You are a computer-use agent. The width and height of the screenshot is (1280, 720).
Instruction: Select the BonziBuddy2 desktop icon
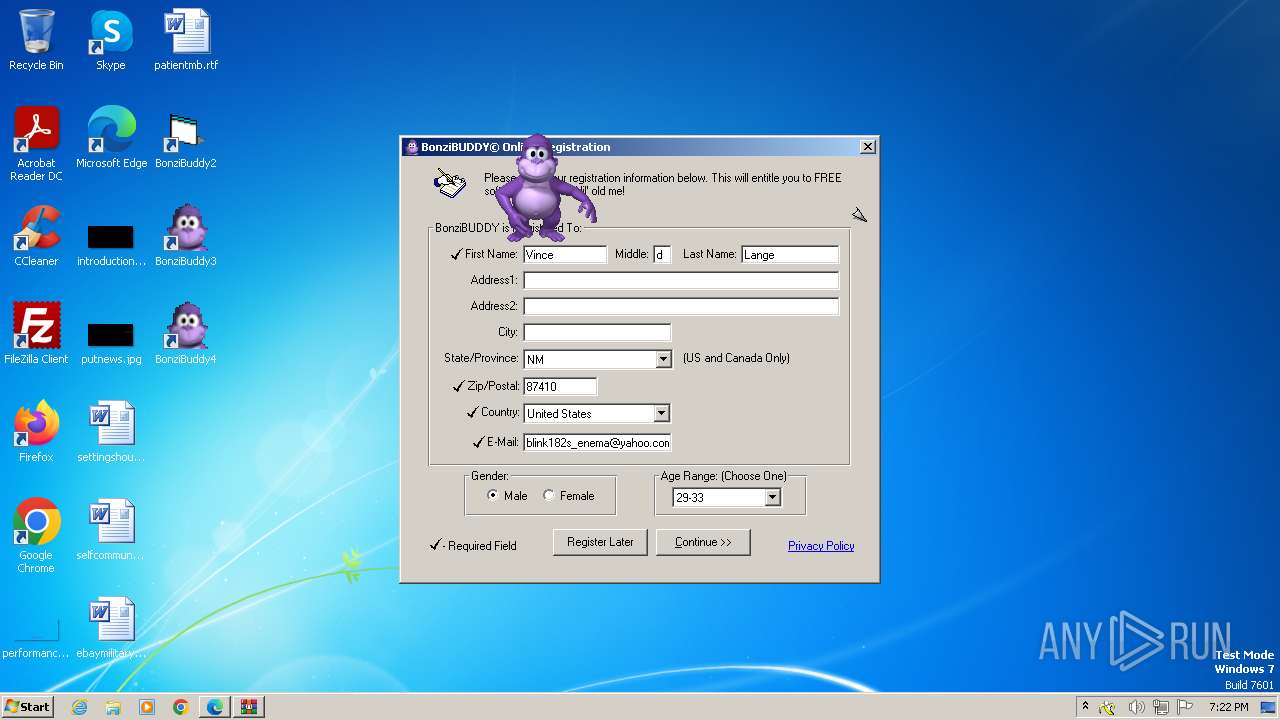(x=186, y=138)
